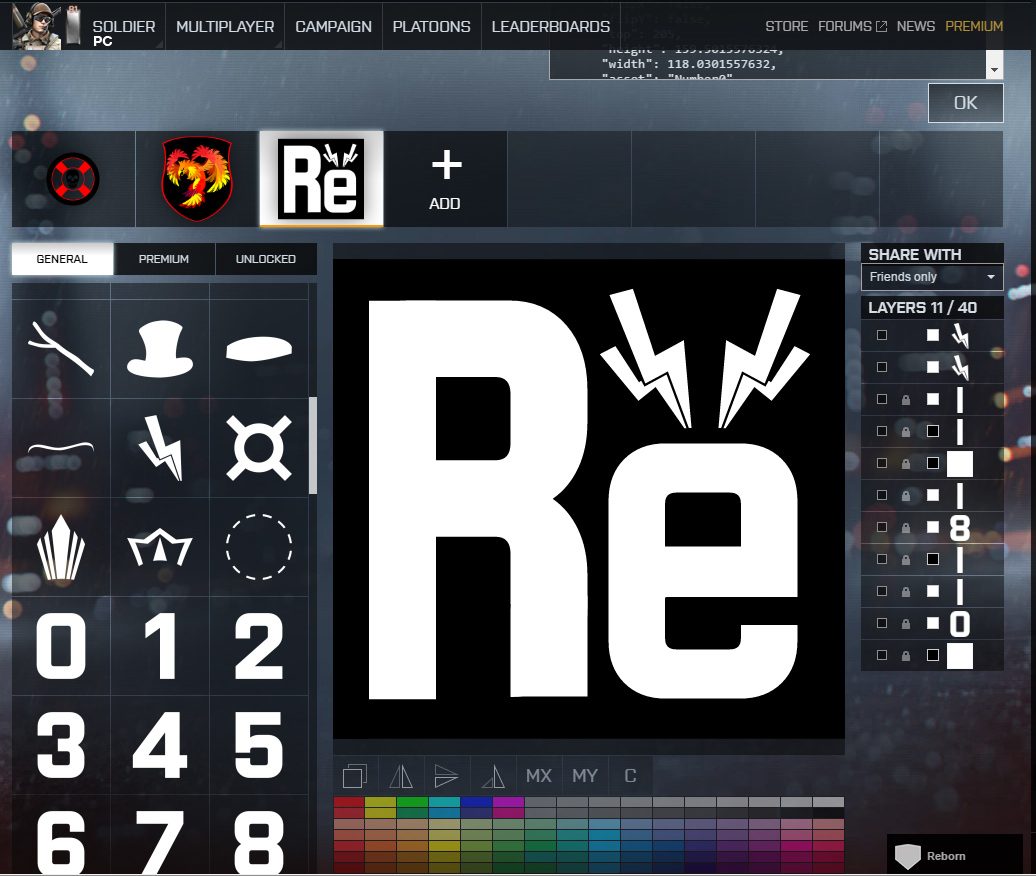Pick the top hat shape
The image size is (1036, 876).
coord(160,348)
